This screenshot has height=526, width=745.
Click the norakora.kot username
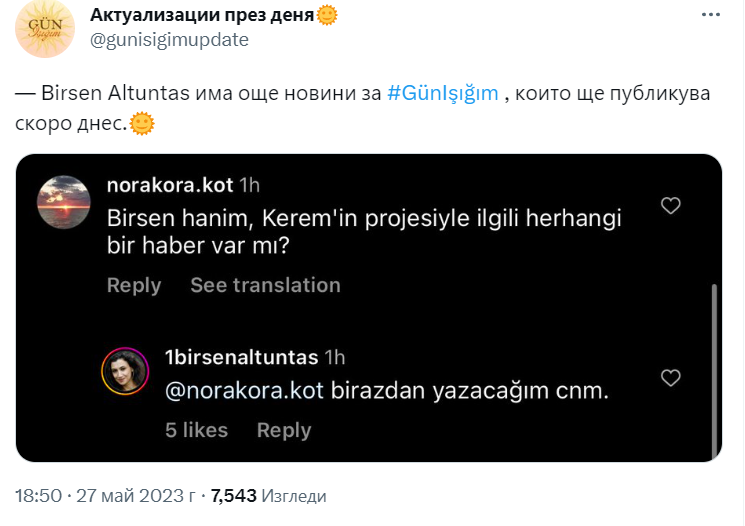click(x=169, y=185)
